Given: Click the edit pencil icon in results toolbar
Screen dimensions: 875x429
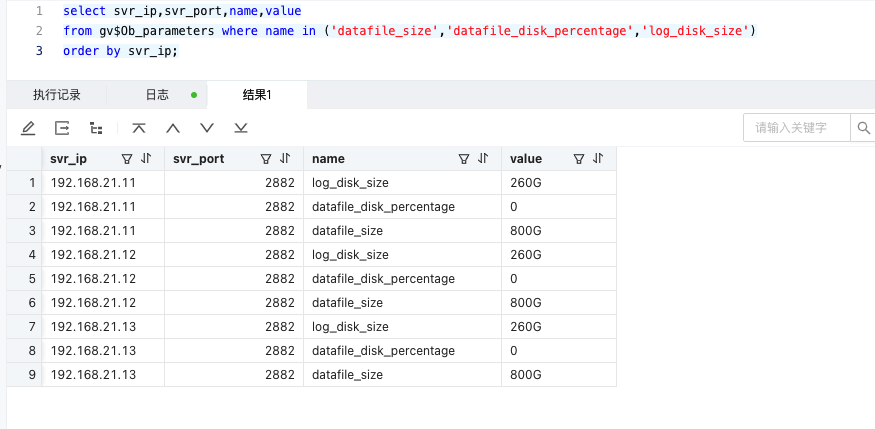Looking at the screenshot, I should click(28, 128).
